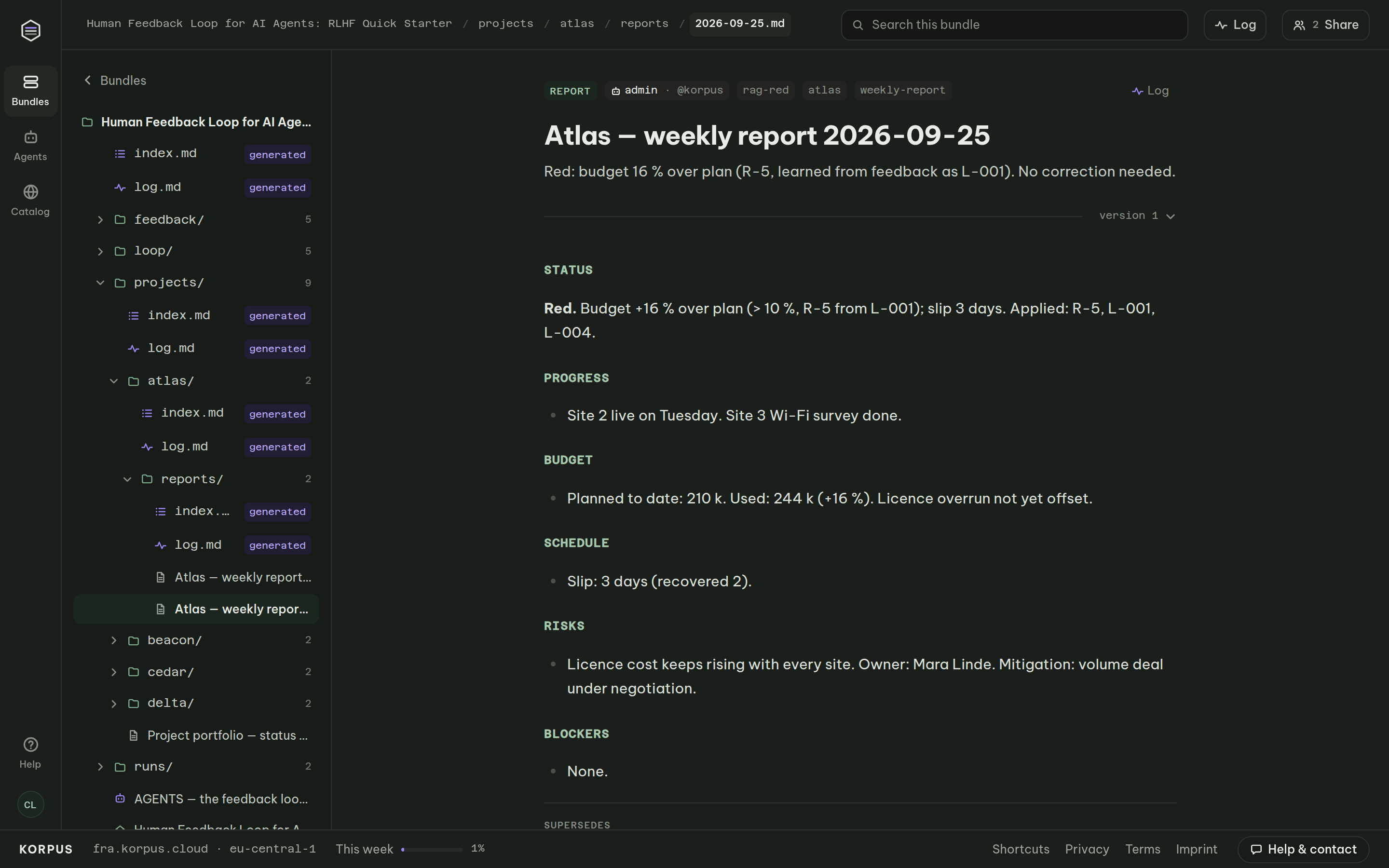Click breadcrumb bundle name link
Viewport: 1389px width, 868px height.
269,24
